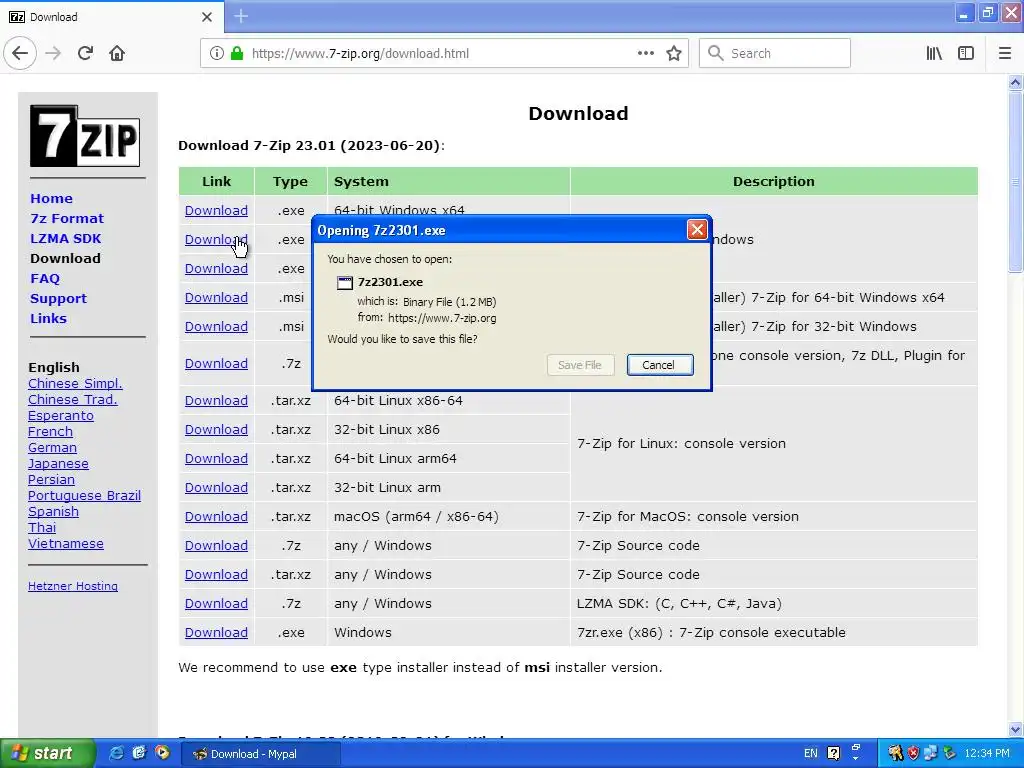Click the green padlock security icon

pyautogui.click(x=237, y=54)
